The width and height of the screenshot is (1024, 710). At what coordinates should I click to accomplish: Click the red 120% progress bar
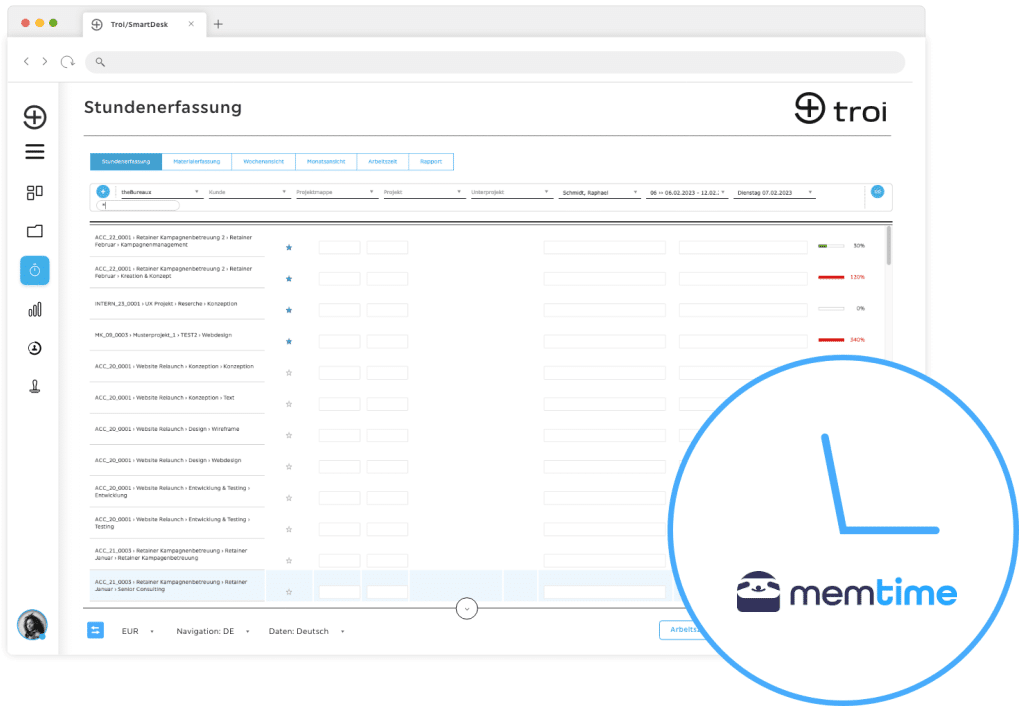(x=831, y=277)
